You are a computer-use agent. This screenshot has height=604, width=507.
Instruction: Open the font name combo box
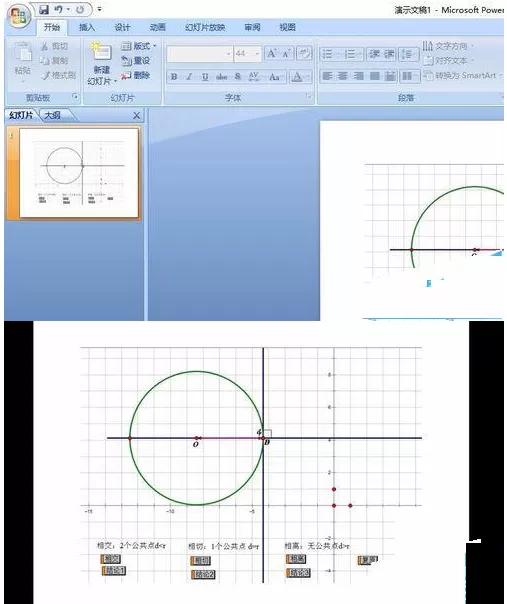coord(200,54)
